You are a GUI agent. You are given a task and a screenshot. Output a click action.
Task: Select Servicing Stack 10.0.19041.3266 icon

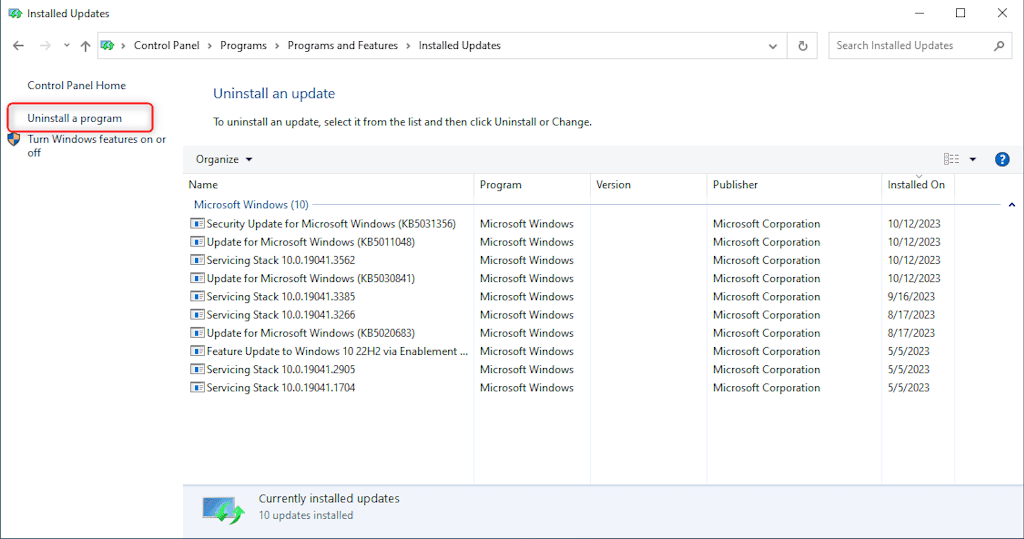197,316
